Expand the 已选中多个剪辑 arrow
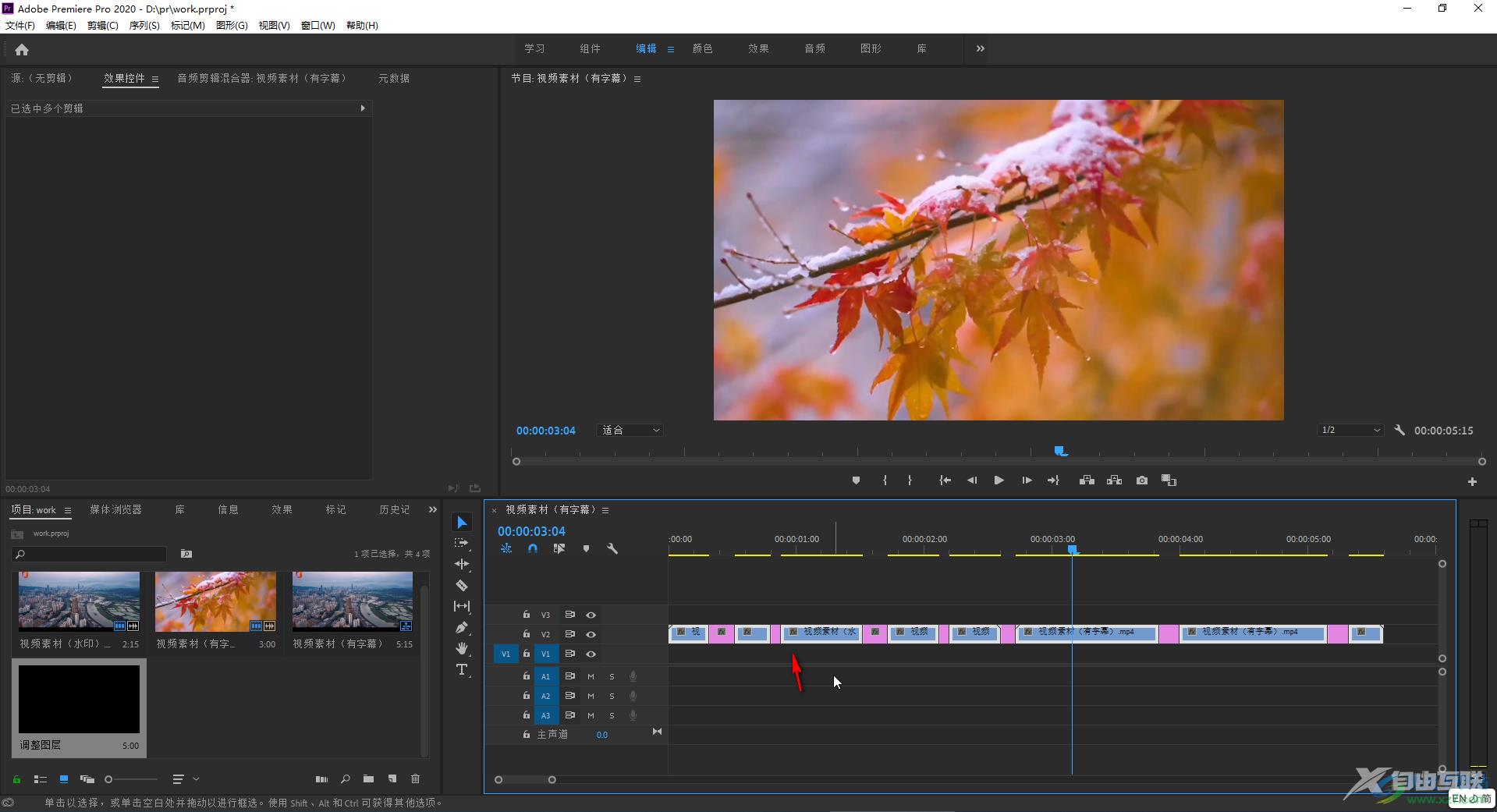Screen dimensions: 1497x812 point(363,108)
